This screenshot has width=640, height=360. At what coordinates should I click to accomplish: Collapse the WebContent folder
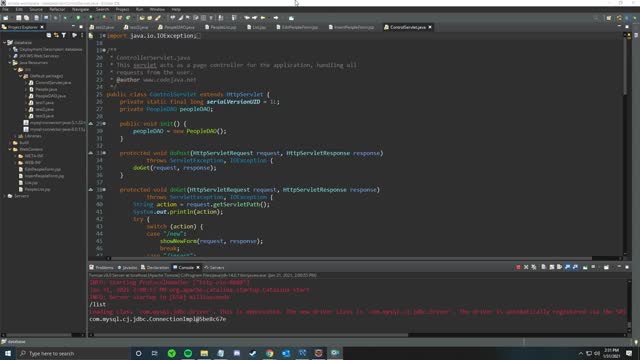[x=10, y=149]
